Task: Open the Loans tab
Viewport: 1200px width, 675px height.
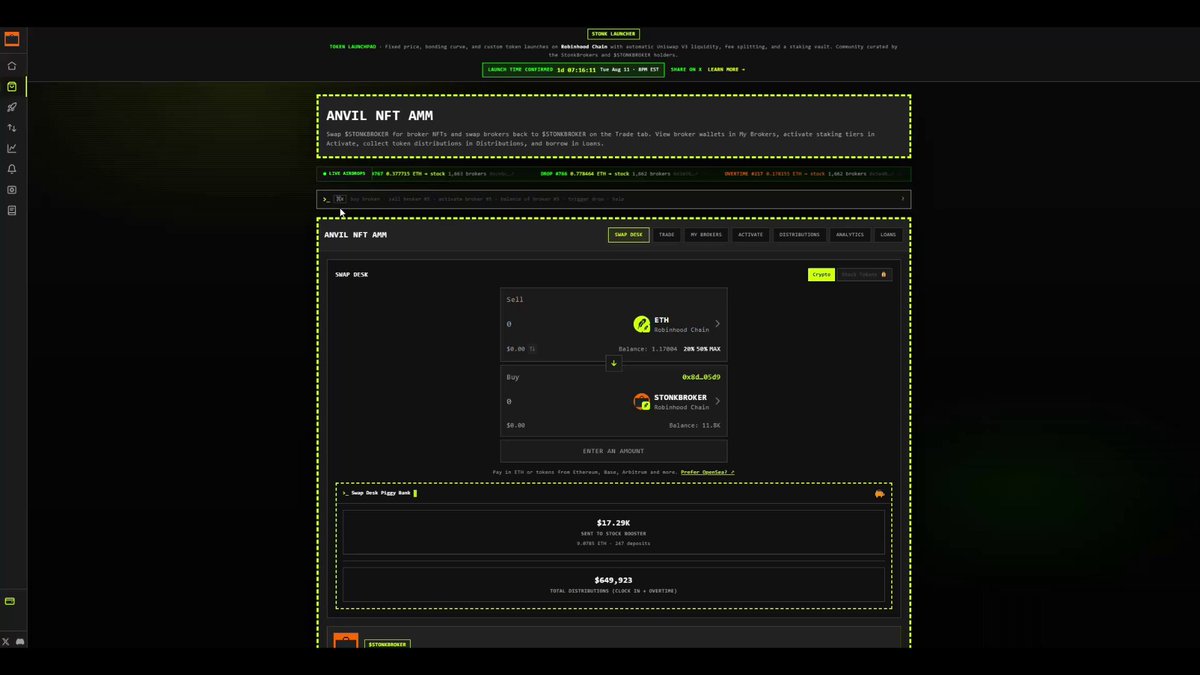Action: coord(888,235)
